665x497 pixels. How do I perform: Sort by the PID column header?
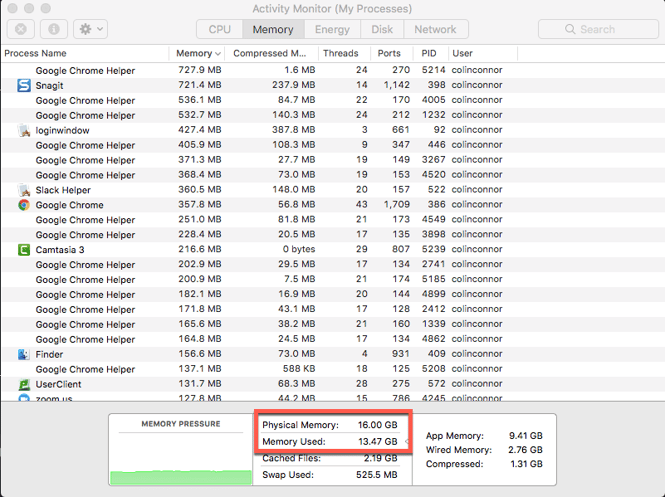pyautogui.click(x=430, y=53)
